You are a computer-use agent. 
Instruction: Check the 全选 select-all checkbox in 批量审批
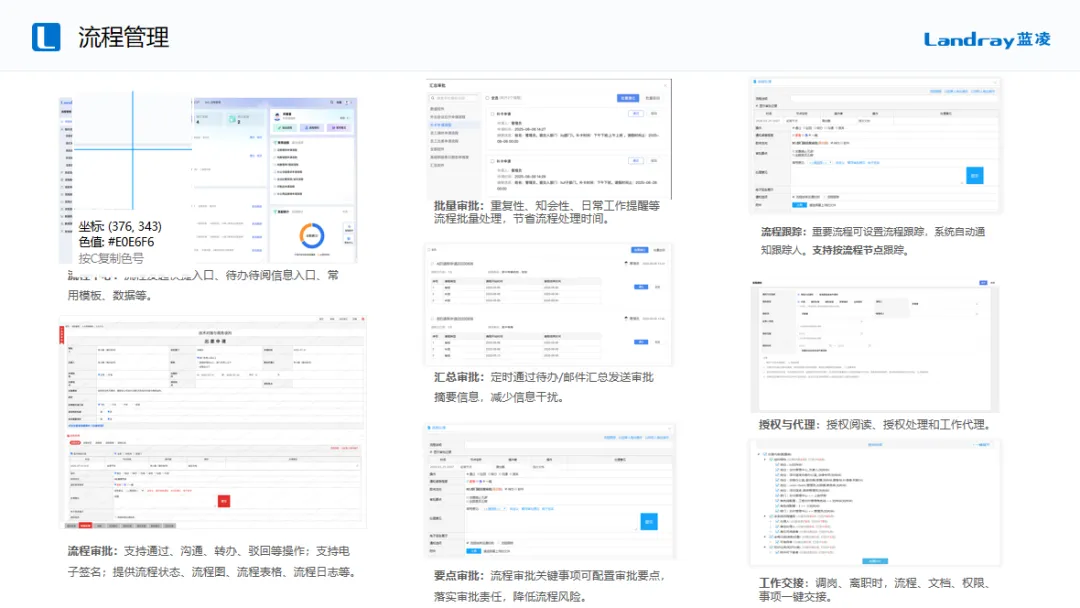pos(487,98)
